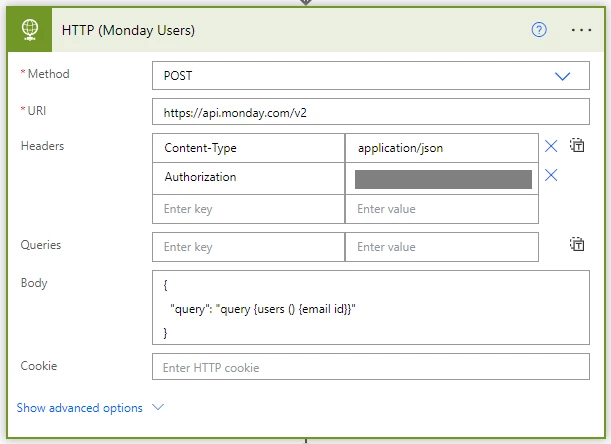Click the Queries value field
Viewport: 611px width, 444px height.
442,247
